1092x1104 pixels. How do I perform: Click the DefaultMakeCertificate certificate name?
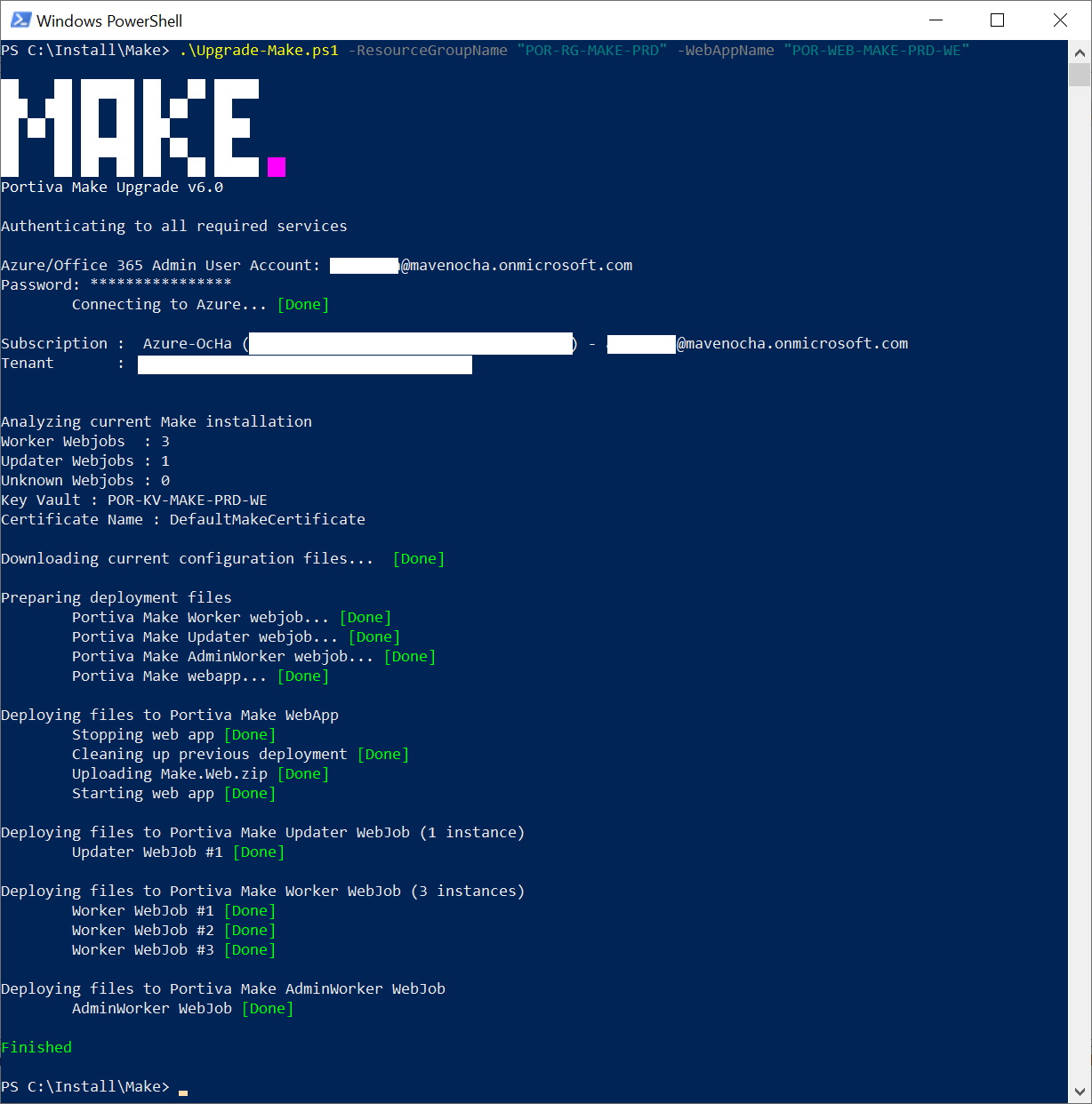pyautogui.click(x=268, y=519)
